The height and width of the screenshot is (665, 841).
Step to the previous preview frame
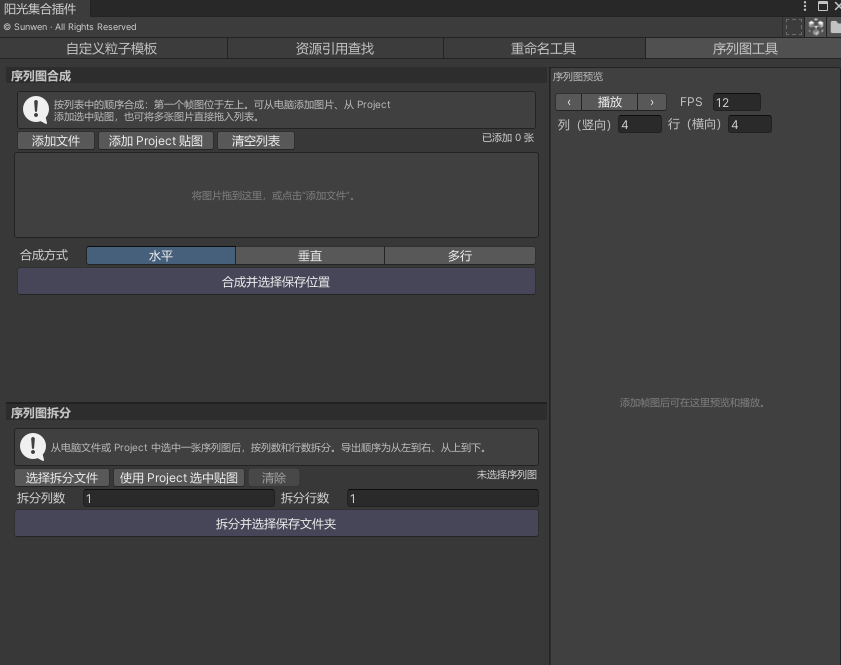[x=569, y=102]
